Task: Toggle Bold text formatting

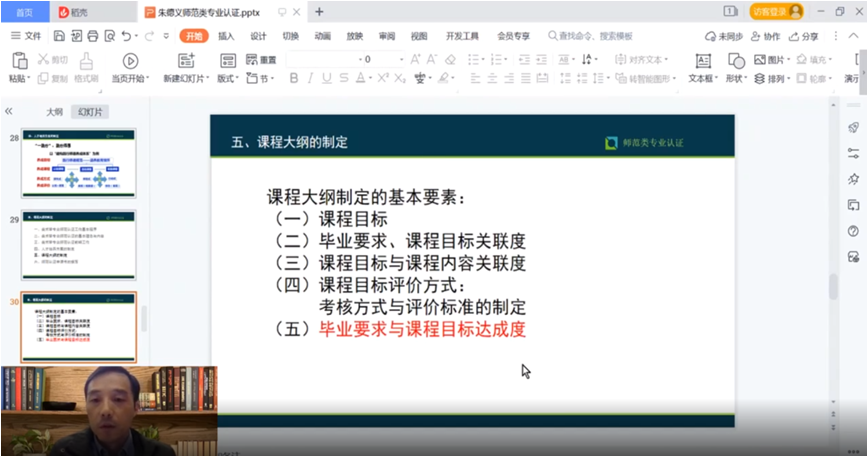Action: click(x=295, y=78)
